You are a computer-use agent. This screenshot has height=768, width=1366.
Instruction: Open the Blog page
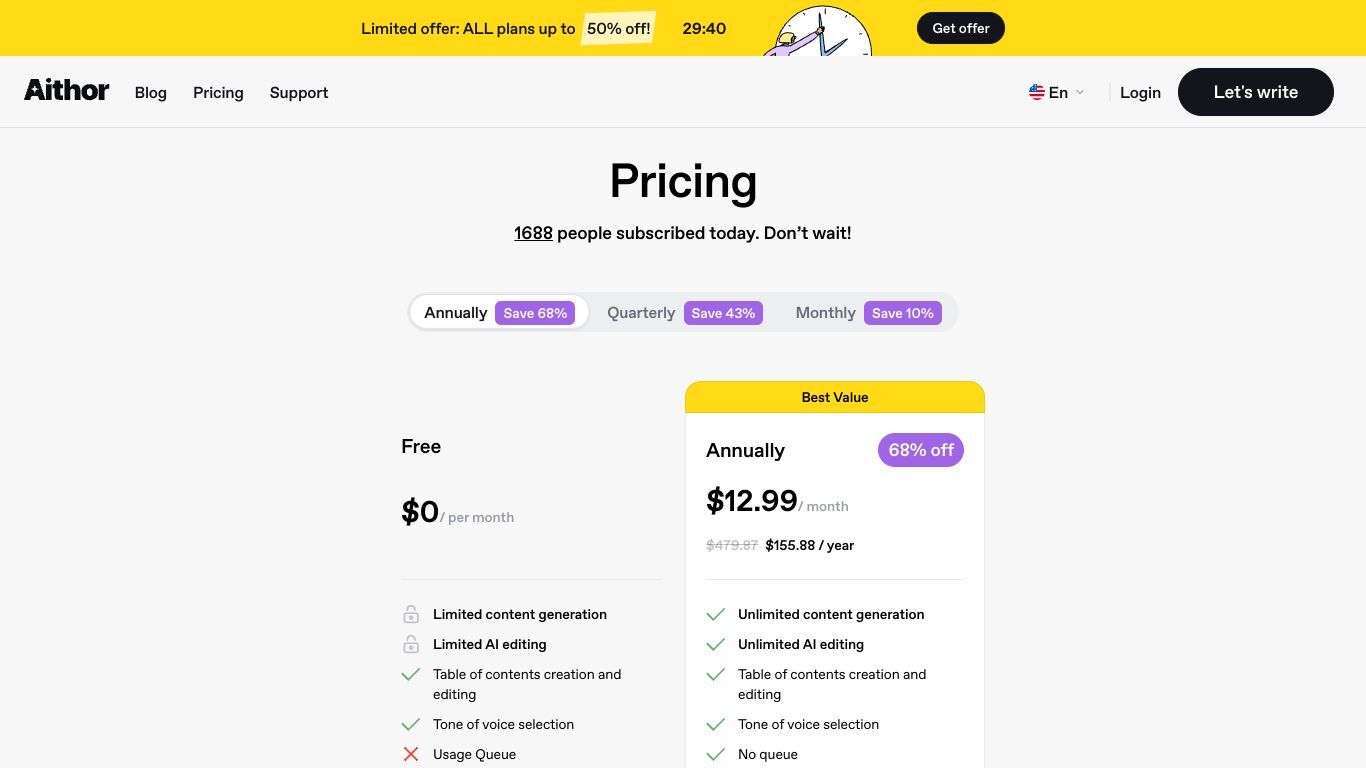tap(151, 92)
